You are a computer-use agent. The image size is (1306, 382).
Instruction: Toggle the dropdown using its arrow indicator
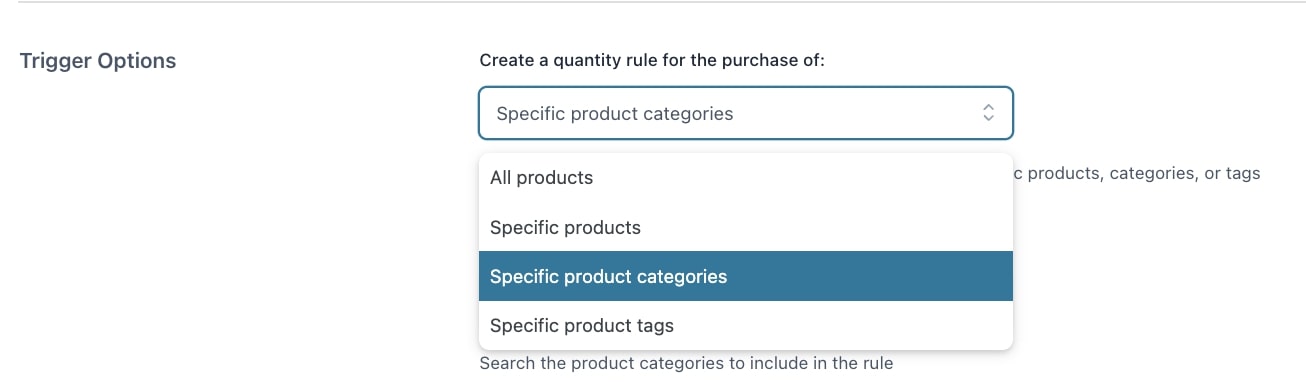tap(988, 113)
